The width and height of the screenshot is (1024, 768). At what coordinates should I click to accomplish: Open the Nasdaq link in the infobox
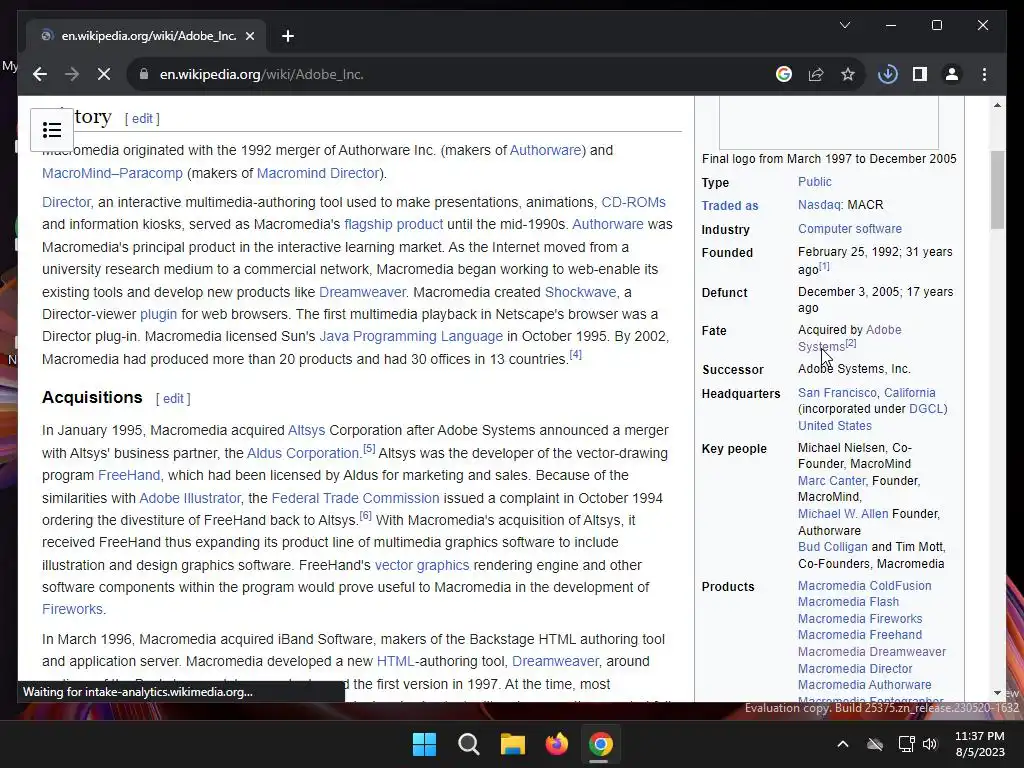[819, 205]
